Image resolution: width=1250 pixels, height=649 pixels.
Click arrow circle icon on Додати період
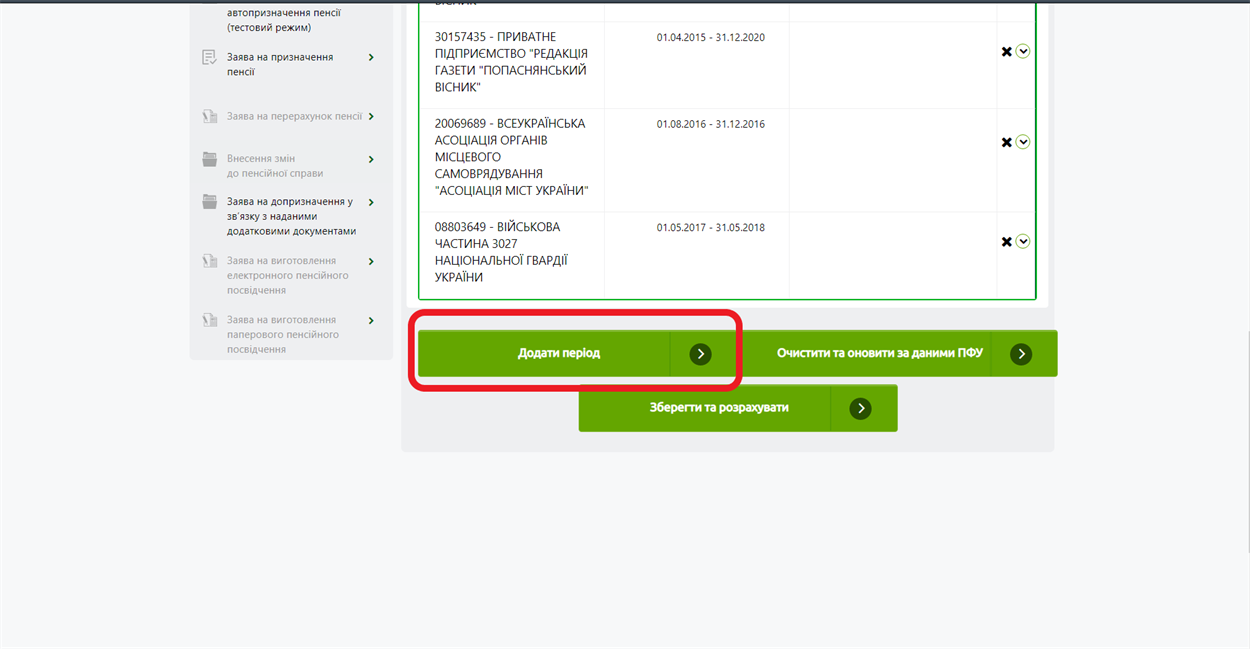click(700, 354)
